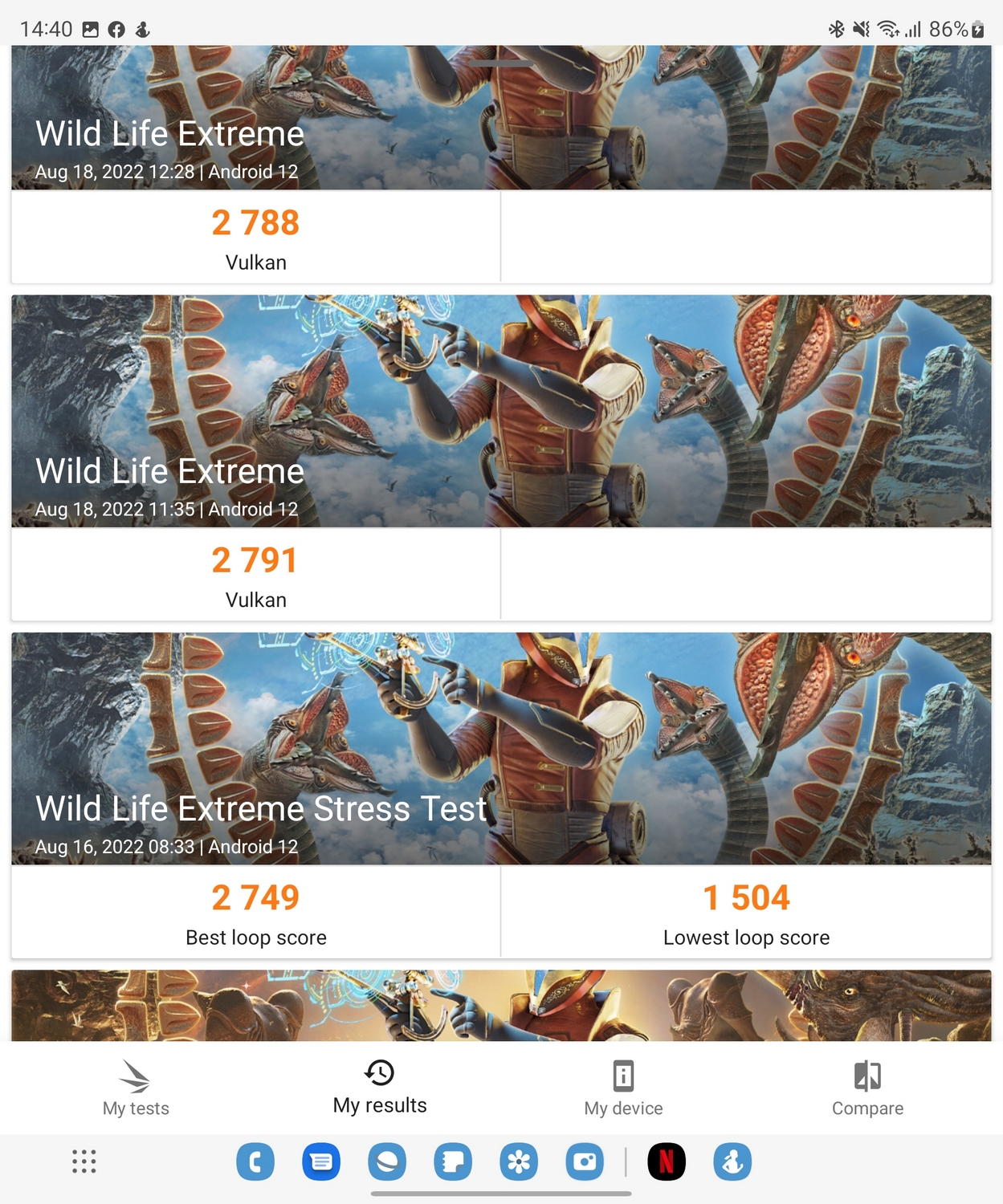Screen dimensions: 1003x1204
Task: Select the 1 504 lowest loop score
Action: pyautogui.click(x=746, y=913)
